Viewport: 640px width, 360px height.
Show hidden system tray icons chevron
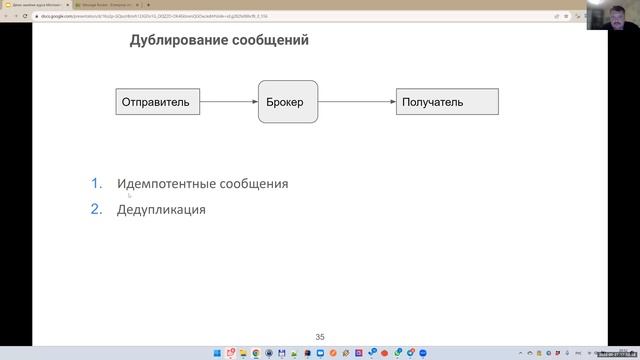pyautogui.click(x=520, y=353)
